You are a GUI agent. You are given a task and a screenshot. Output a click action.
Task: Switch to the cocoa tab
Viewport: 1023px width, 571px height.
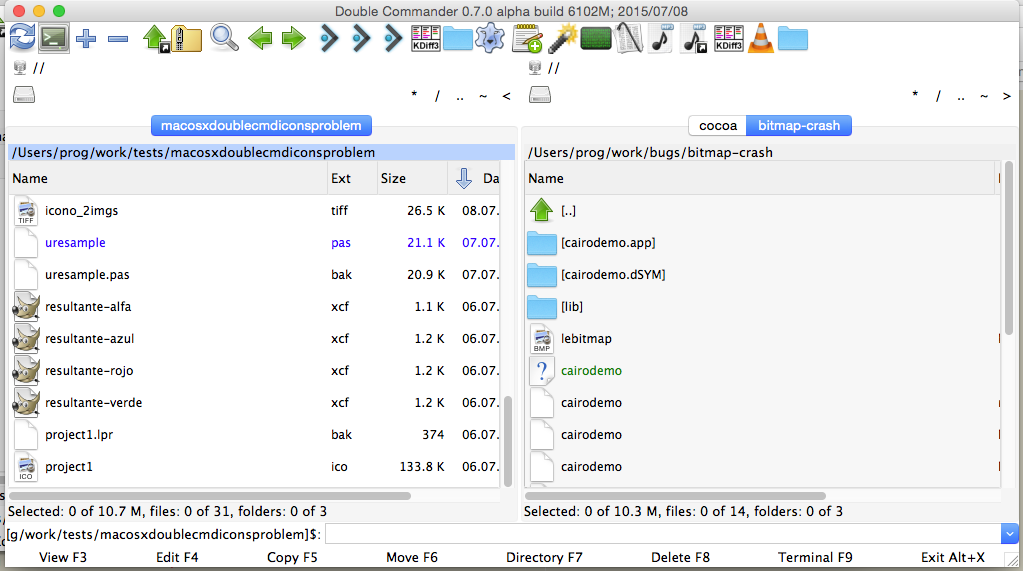[718, 125]
